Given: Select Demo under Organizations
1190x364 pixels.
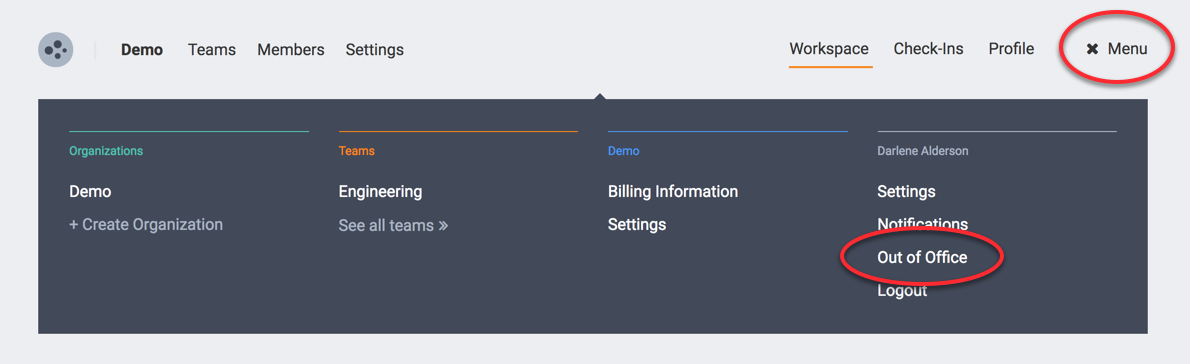Looking at the screenshot, I should coord(90,192).
